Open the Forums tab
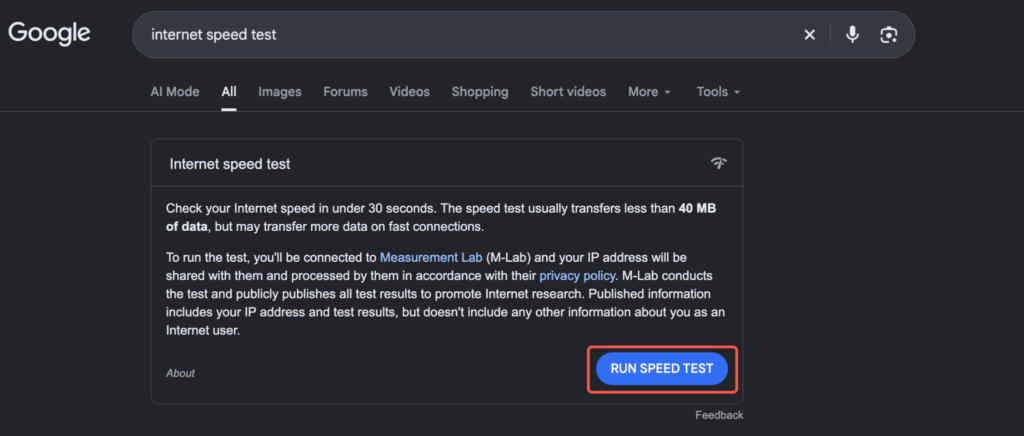This screenshot has height=436, width=1024. [345, 92]
